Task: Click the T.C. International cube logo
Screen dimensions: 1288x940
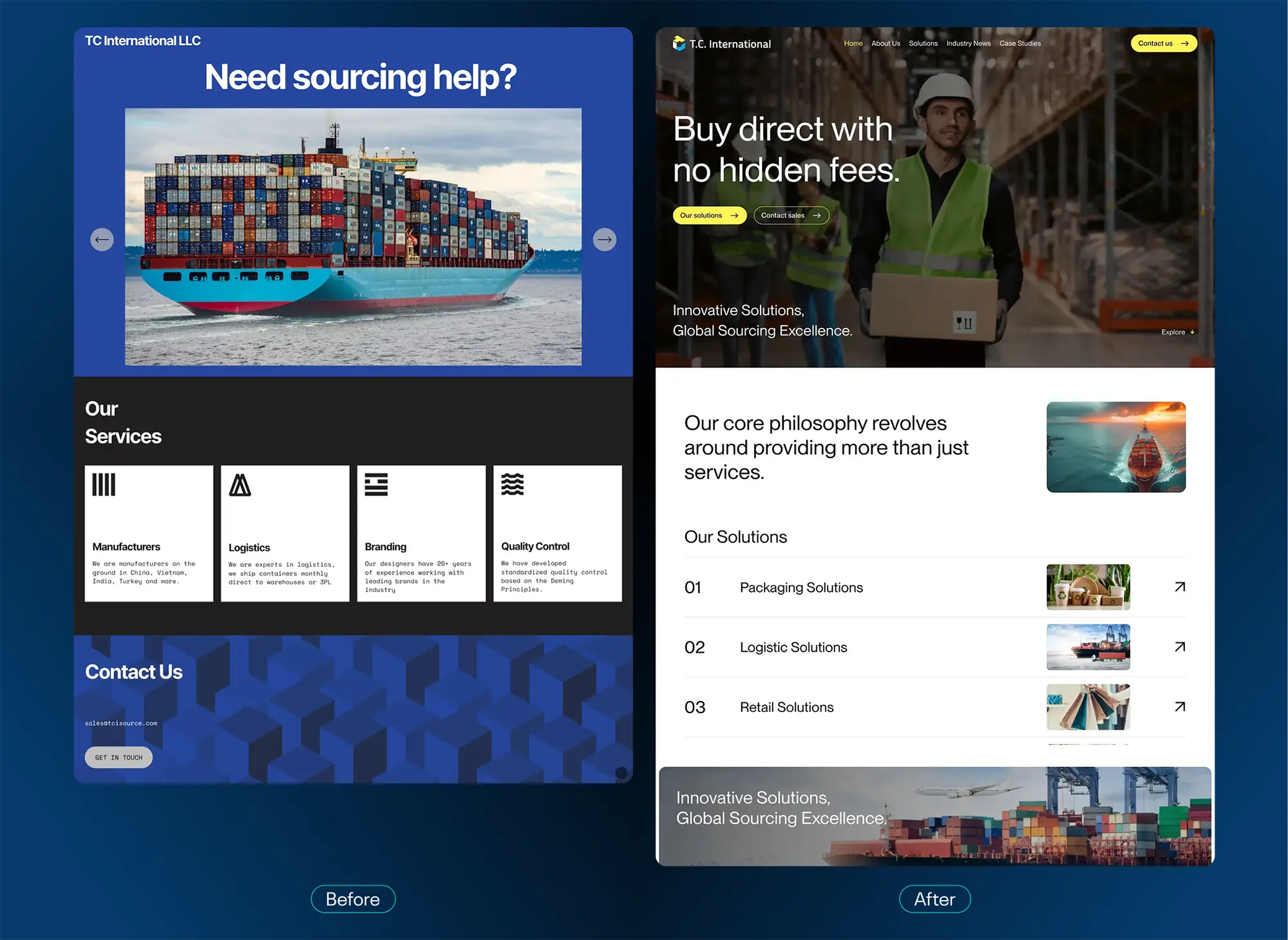Action: click(679, 43)
